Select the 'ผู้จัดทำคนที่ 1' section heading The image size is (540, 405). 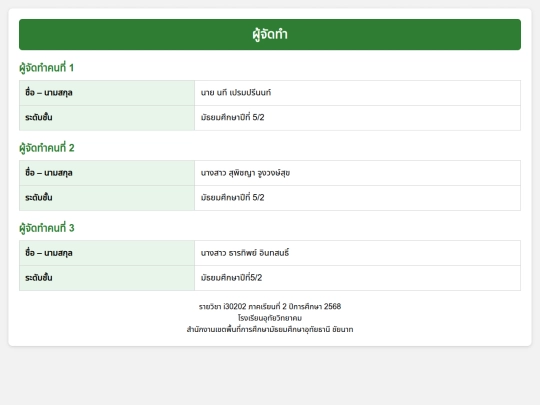pyautogui.click(x=46, y=68)
